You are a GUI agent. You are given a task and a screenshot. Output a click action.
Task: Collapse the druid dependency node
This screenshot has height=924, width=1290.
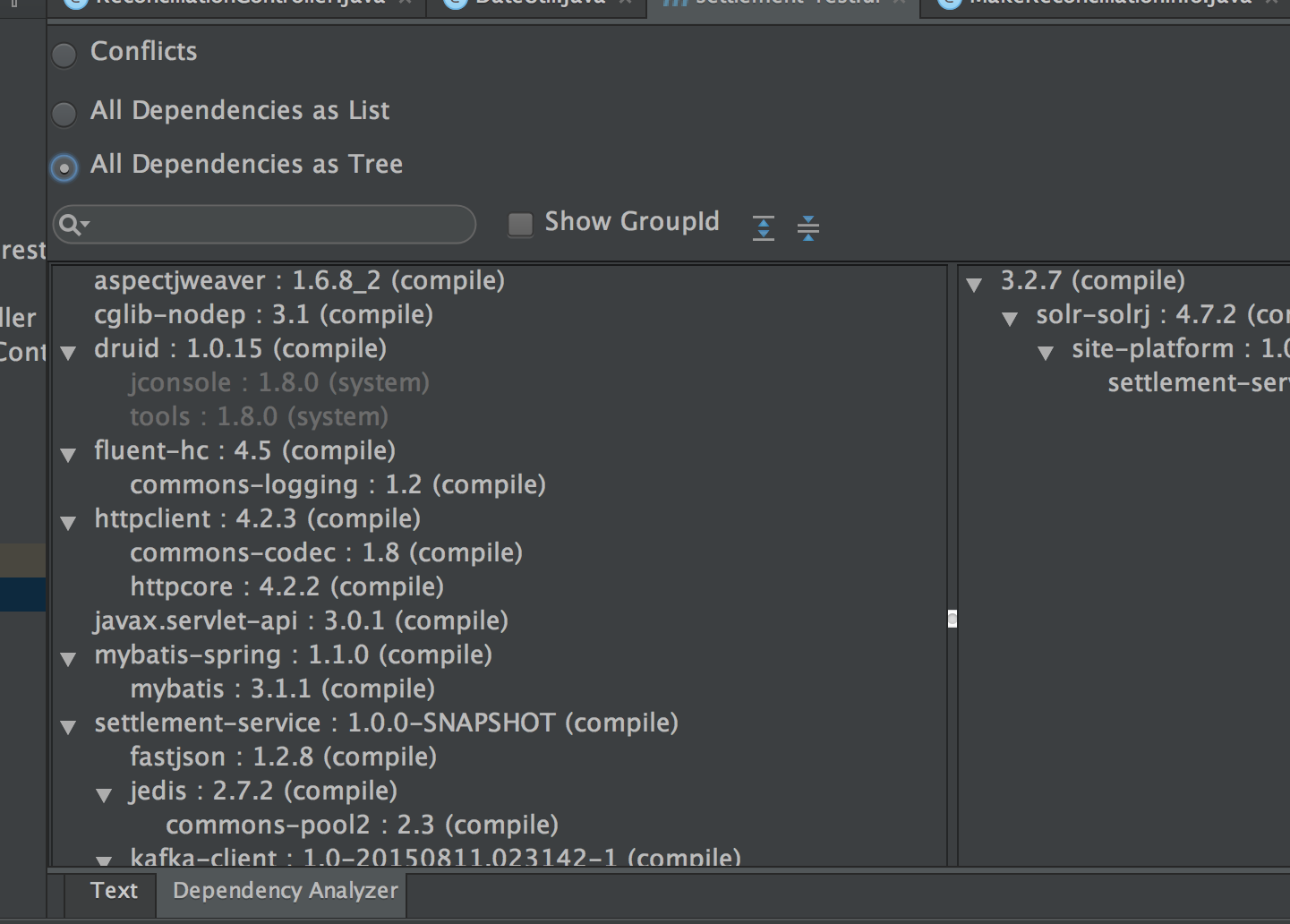coord(68,353)
